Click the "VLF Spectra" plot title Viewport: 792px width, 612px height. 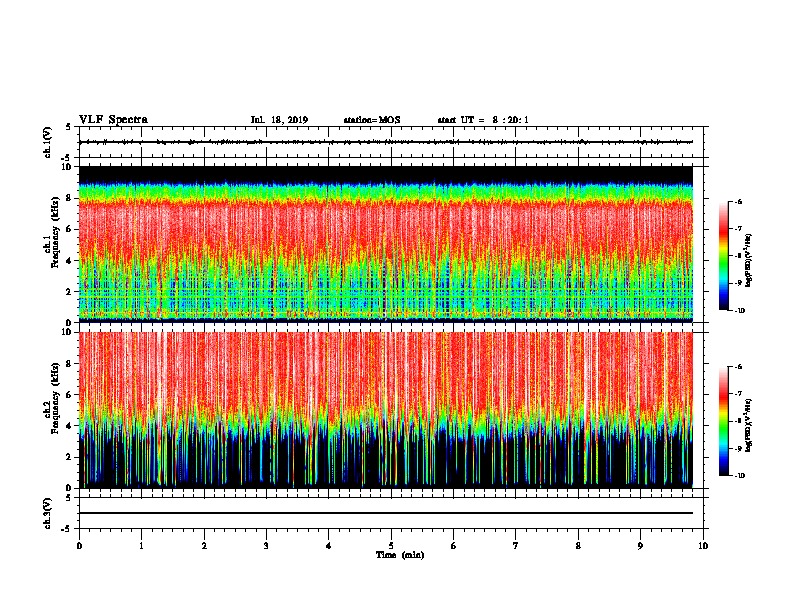113,119
